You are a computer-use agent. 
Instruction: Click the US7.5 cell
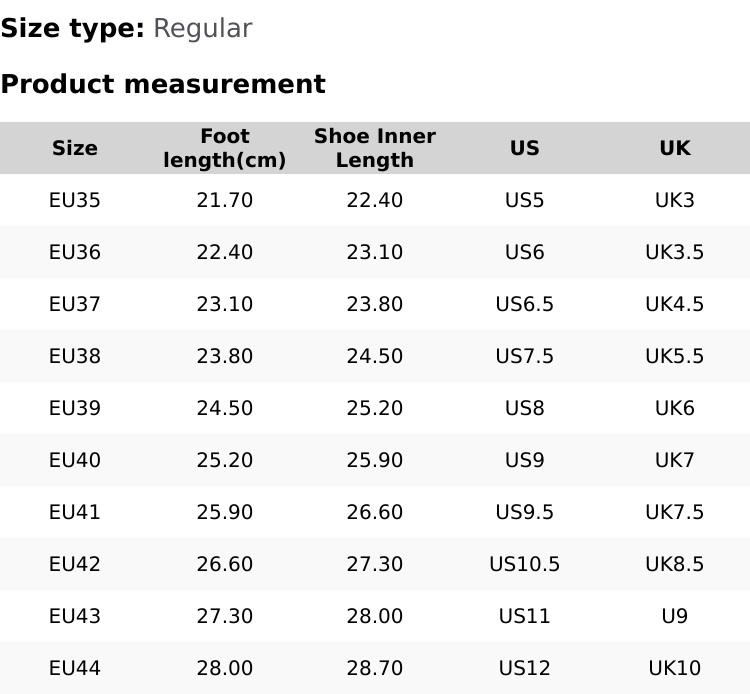525,356
